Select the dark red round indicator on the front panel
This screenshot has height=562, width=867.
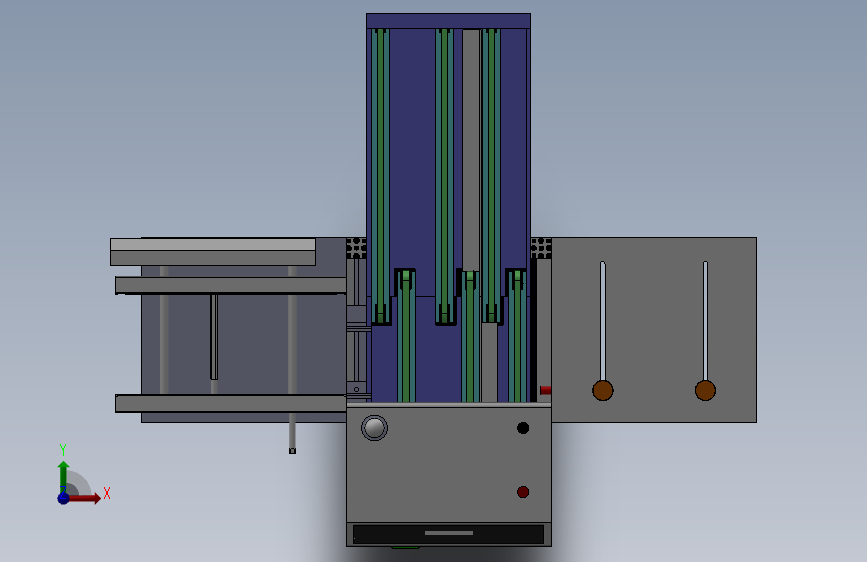click(523, 492)
